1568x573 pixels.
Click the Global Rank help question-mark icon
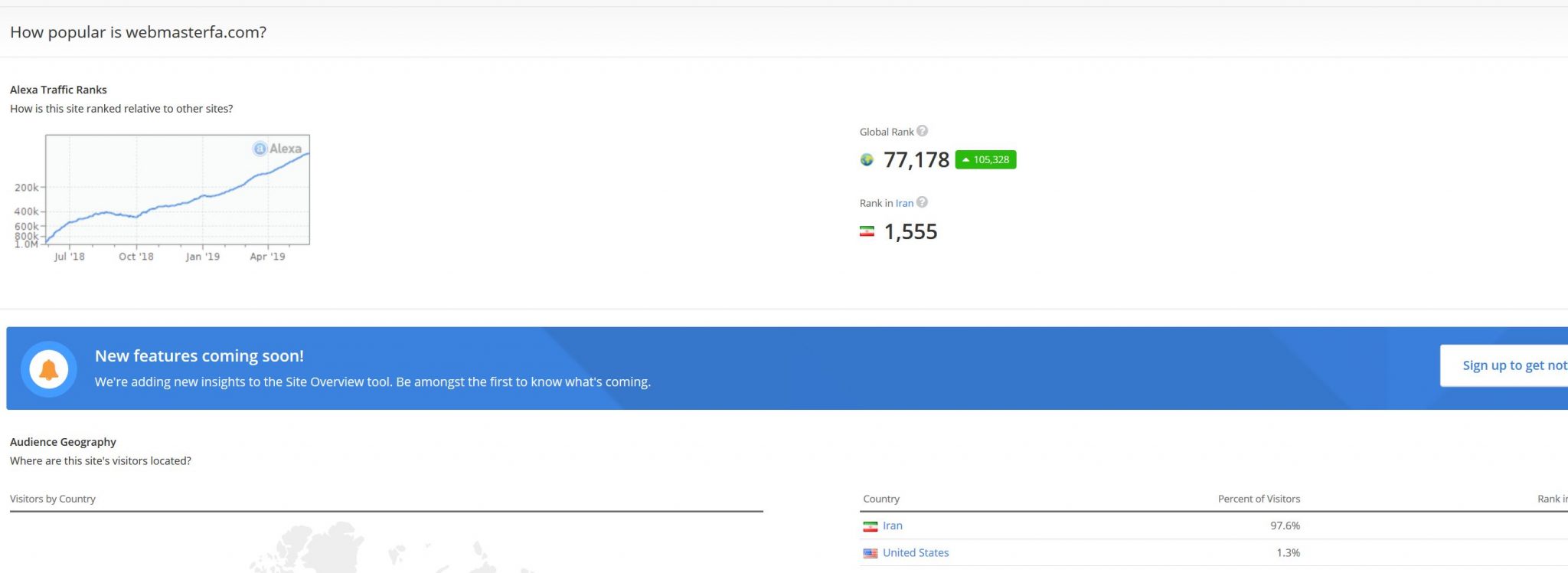(x=923, y=131)
